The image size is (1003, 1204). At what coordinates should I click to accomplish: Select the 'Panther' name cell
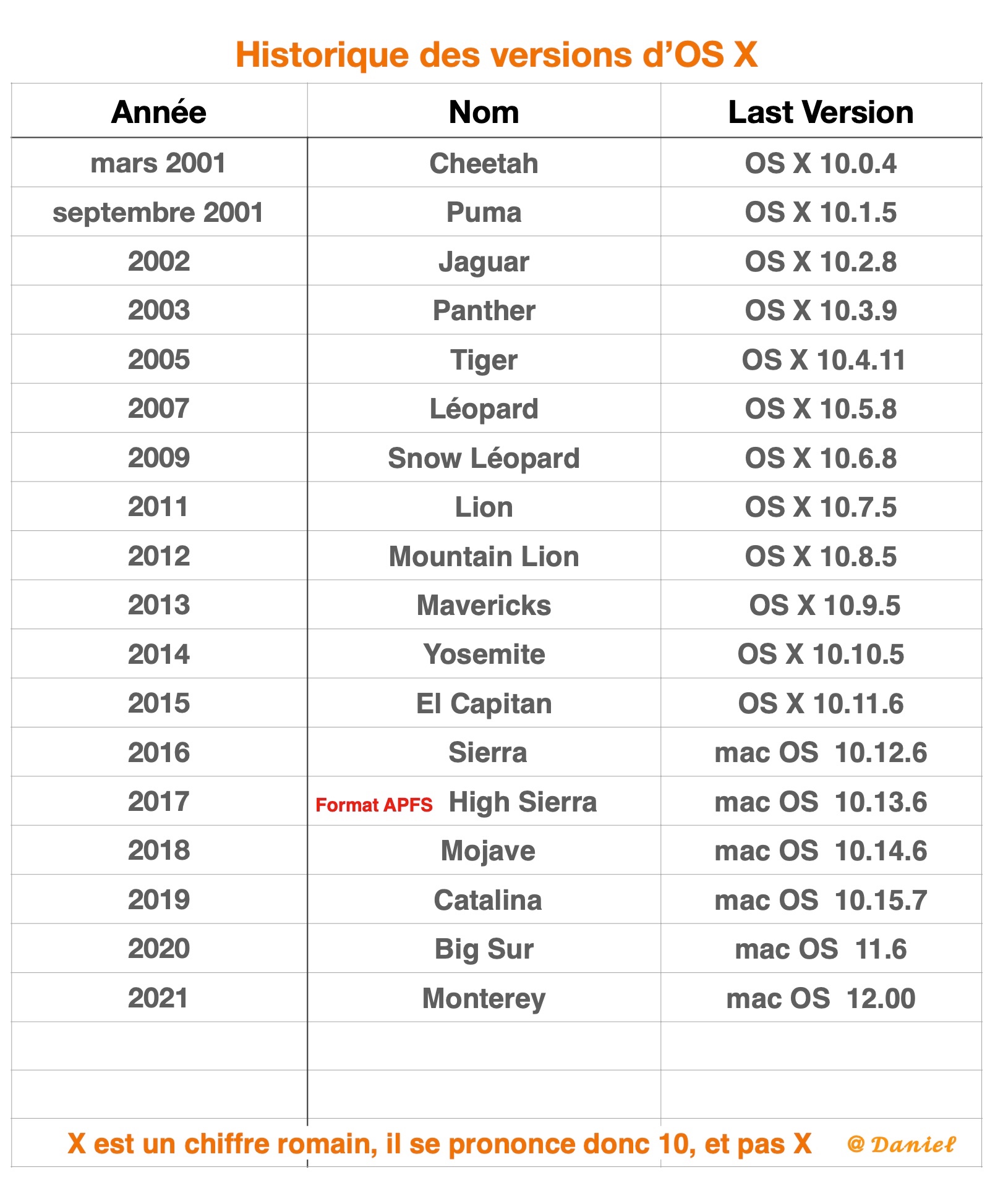(484, 310)
